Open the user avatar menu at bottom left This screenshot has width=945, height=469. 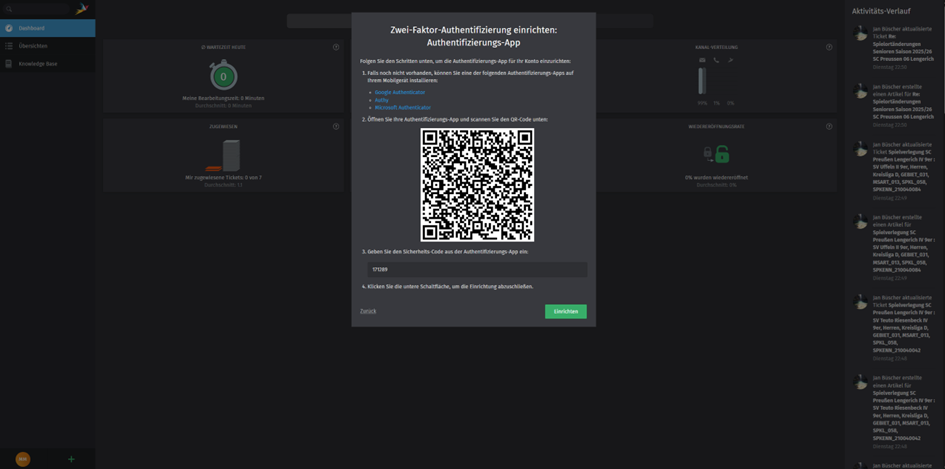[22, 459]
